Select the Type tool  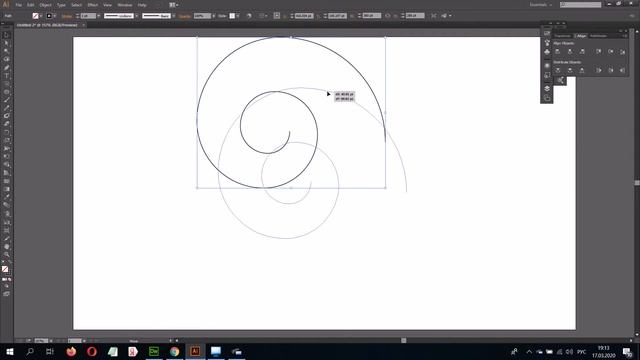pos(6,76)
